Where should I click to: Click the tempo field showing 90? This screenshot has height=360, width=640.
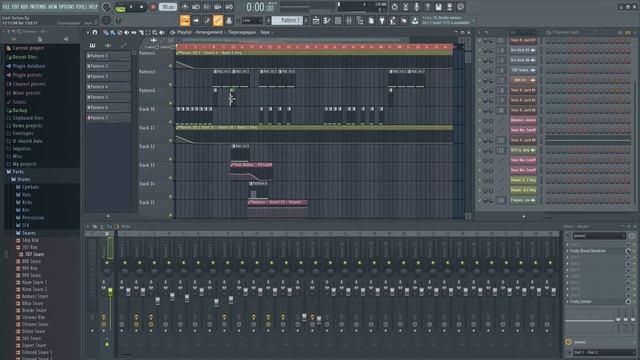coord(168,7)
